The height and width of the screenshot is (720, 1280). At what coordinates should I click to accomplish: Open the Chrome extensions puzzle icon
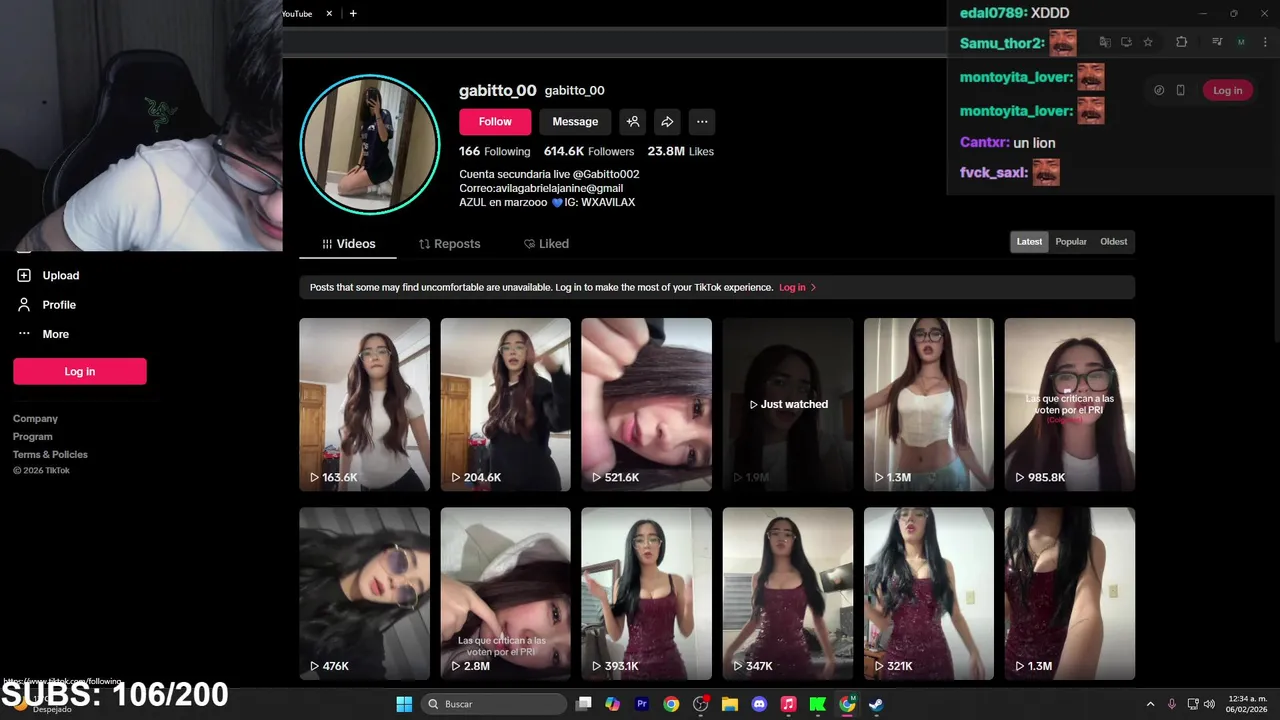1182,42
